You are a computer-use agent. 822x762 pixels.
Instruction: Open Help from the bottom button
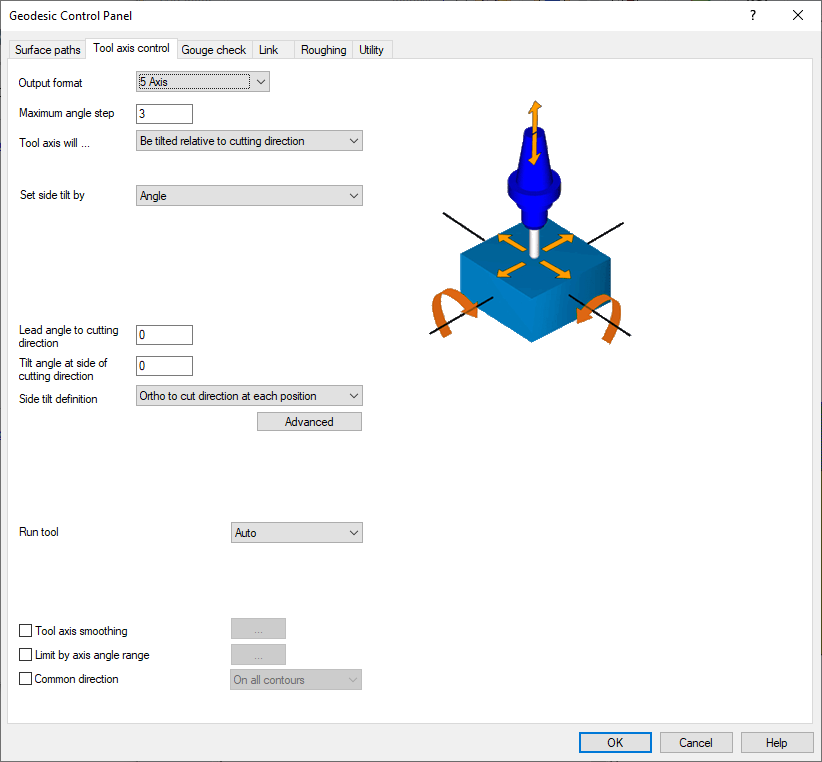[x=776, y=743]
